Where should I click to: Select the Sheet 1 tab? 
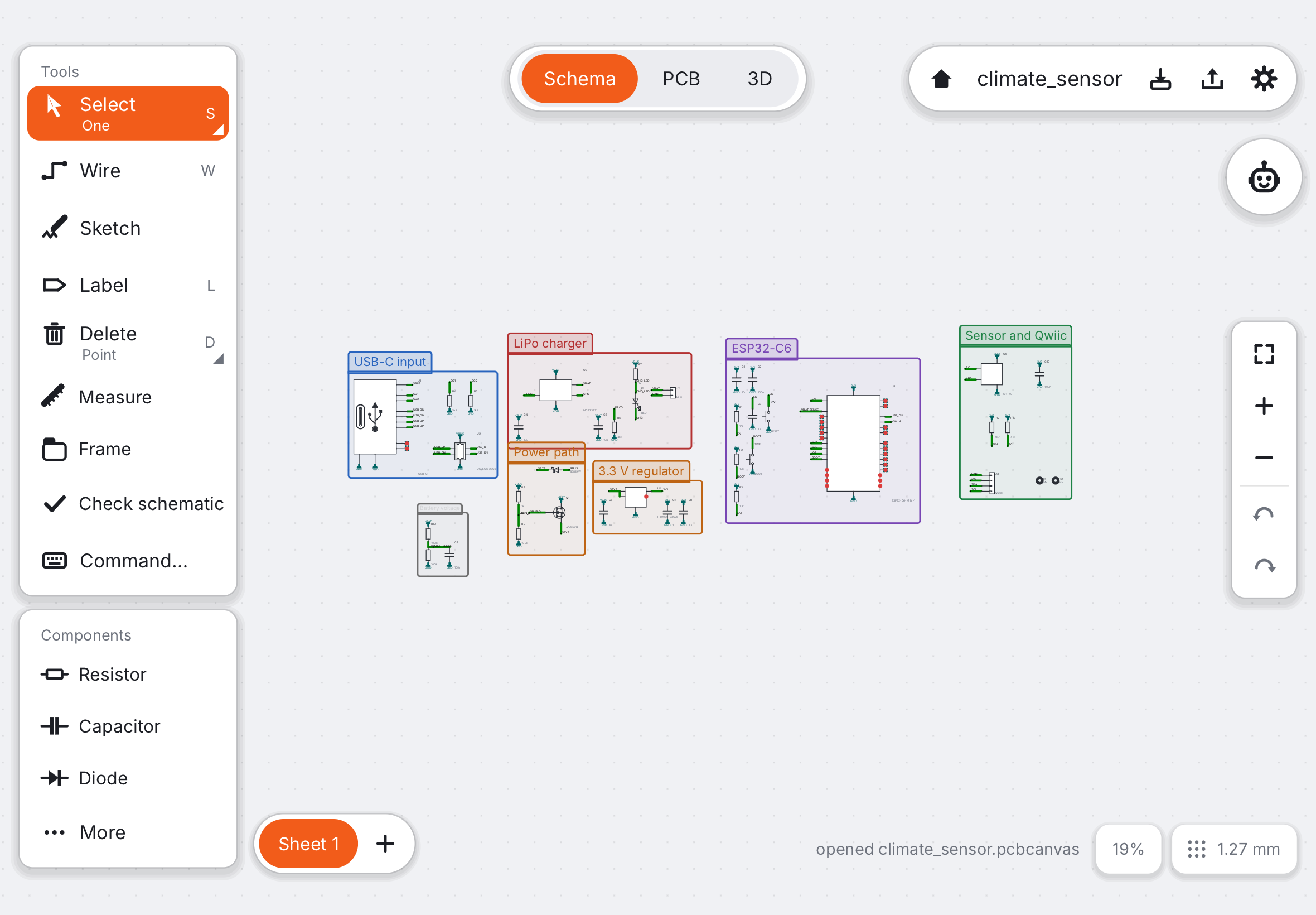(x=308, y=844)
